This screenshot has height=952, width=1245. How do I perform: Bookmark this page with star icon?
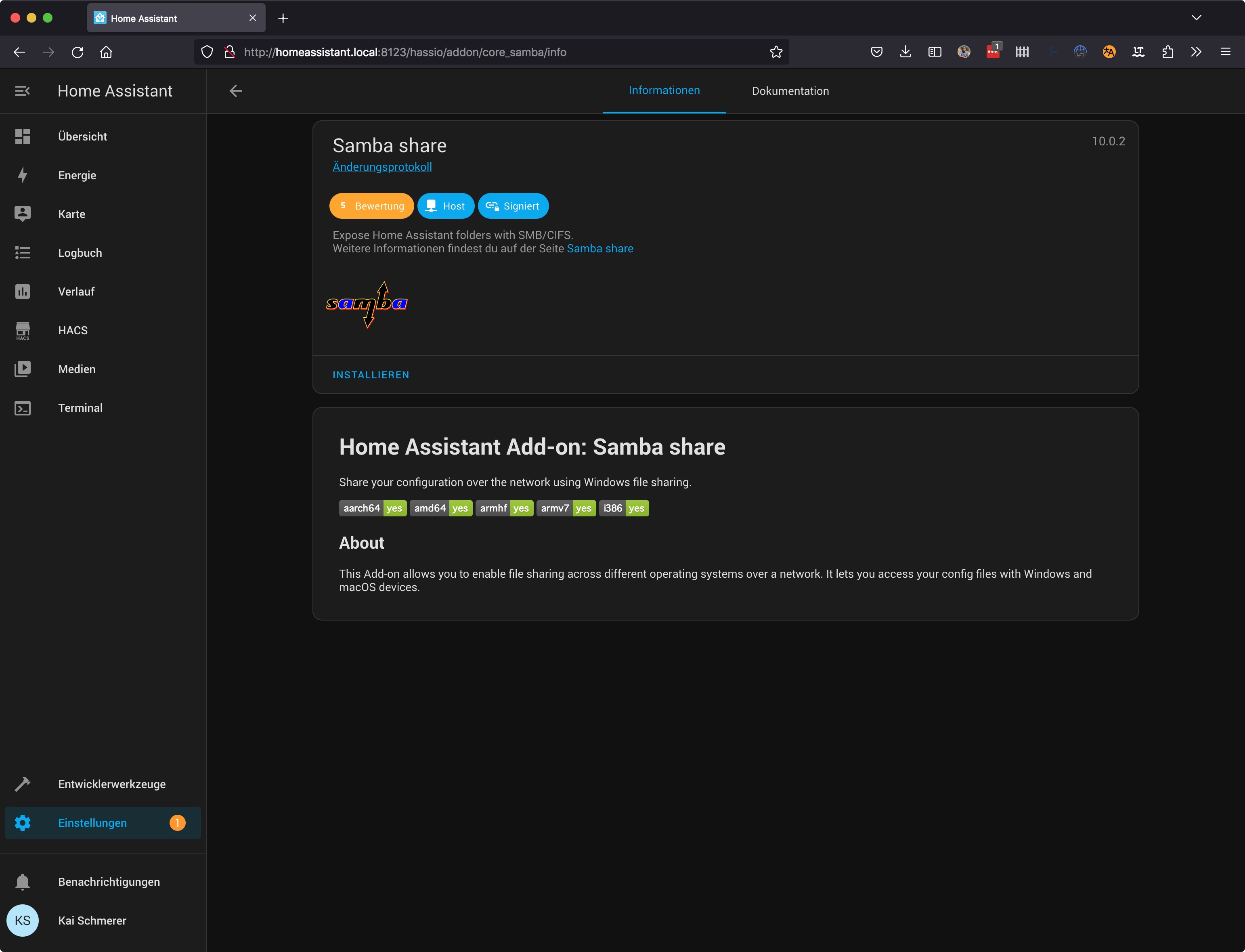pyautogui.click(x=776, y=52)
